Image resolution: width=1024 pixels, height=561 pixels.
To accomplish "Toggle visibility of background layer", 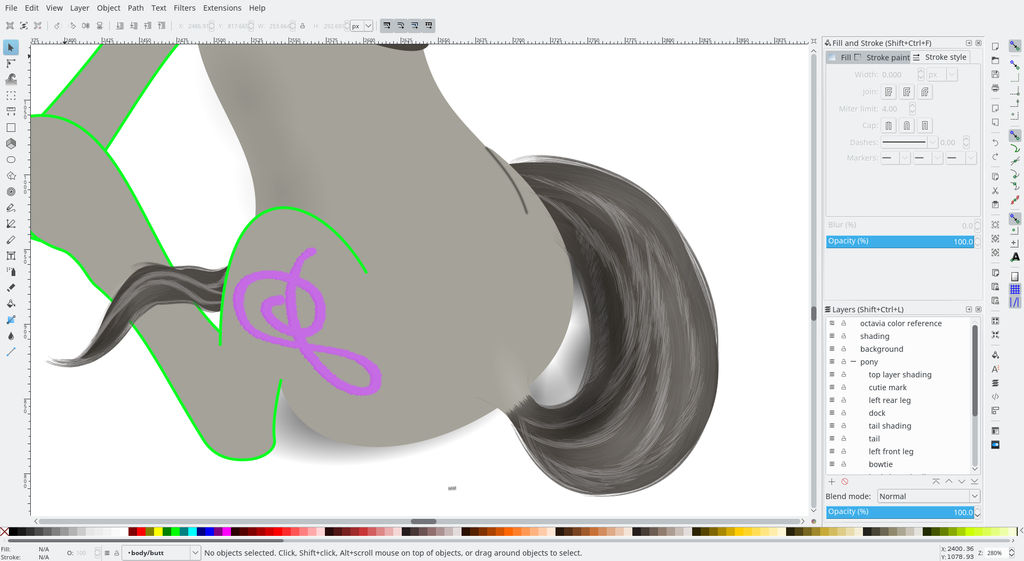I will tap(832, 349).
